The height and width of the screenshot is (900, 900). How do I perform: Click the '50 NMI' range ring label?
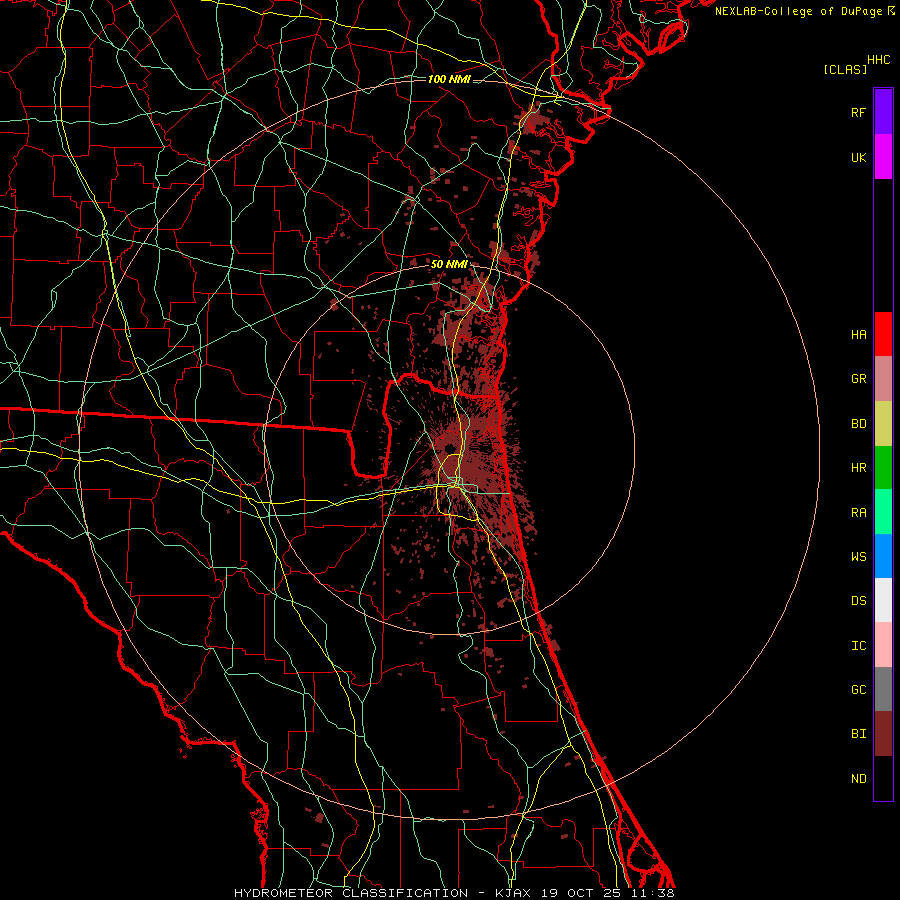point(449,264)
